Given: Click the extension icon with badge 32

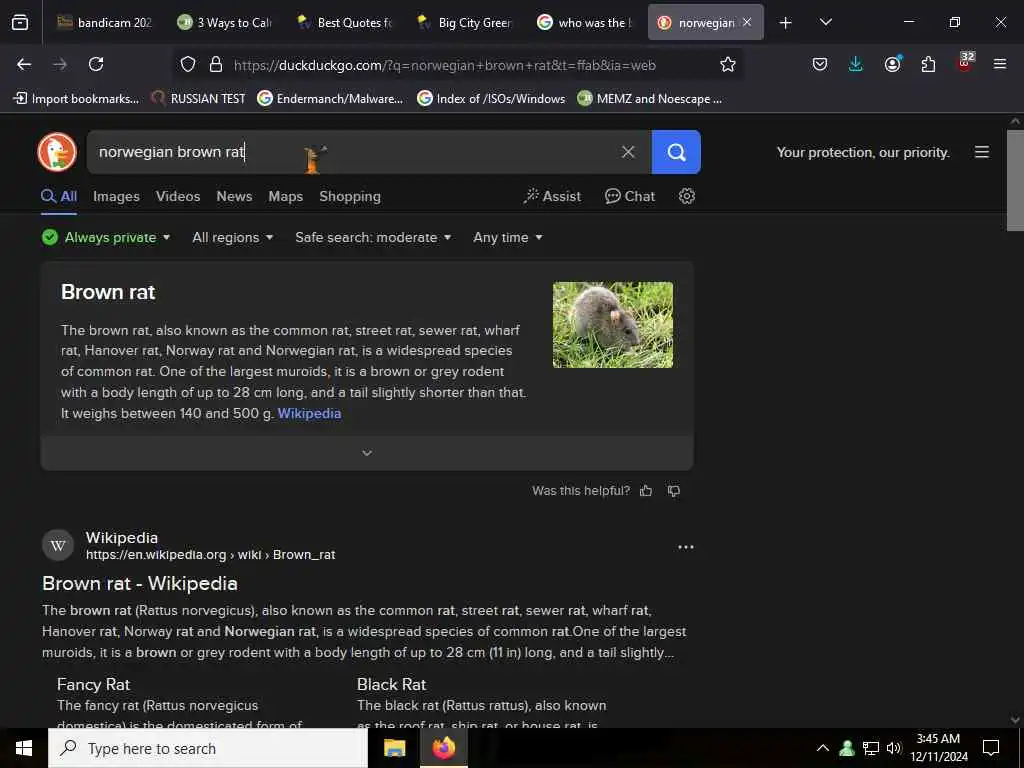Looking at the screenshot, I should coord(965,62).
